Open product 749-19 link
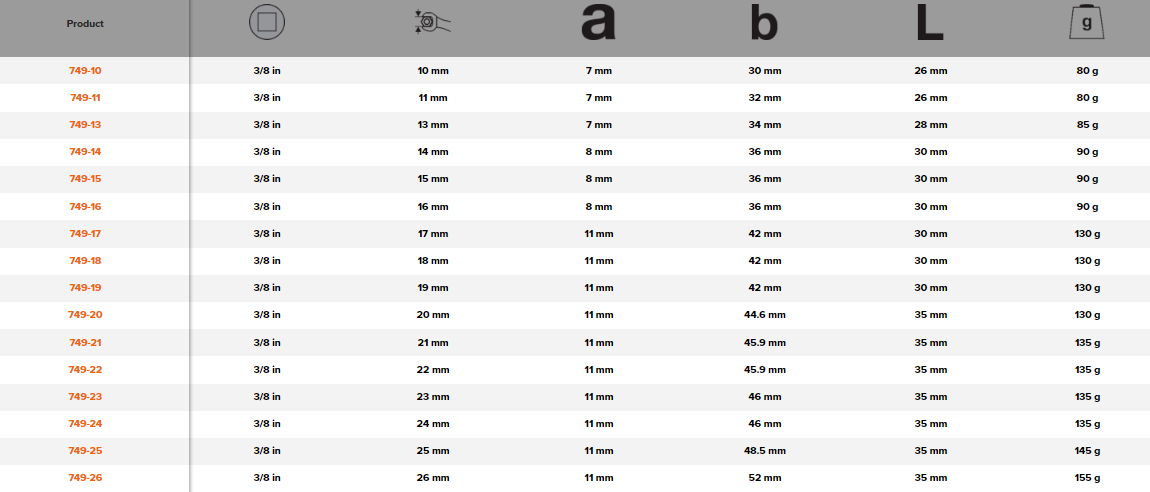 pos(85,288)
